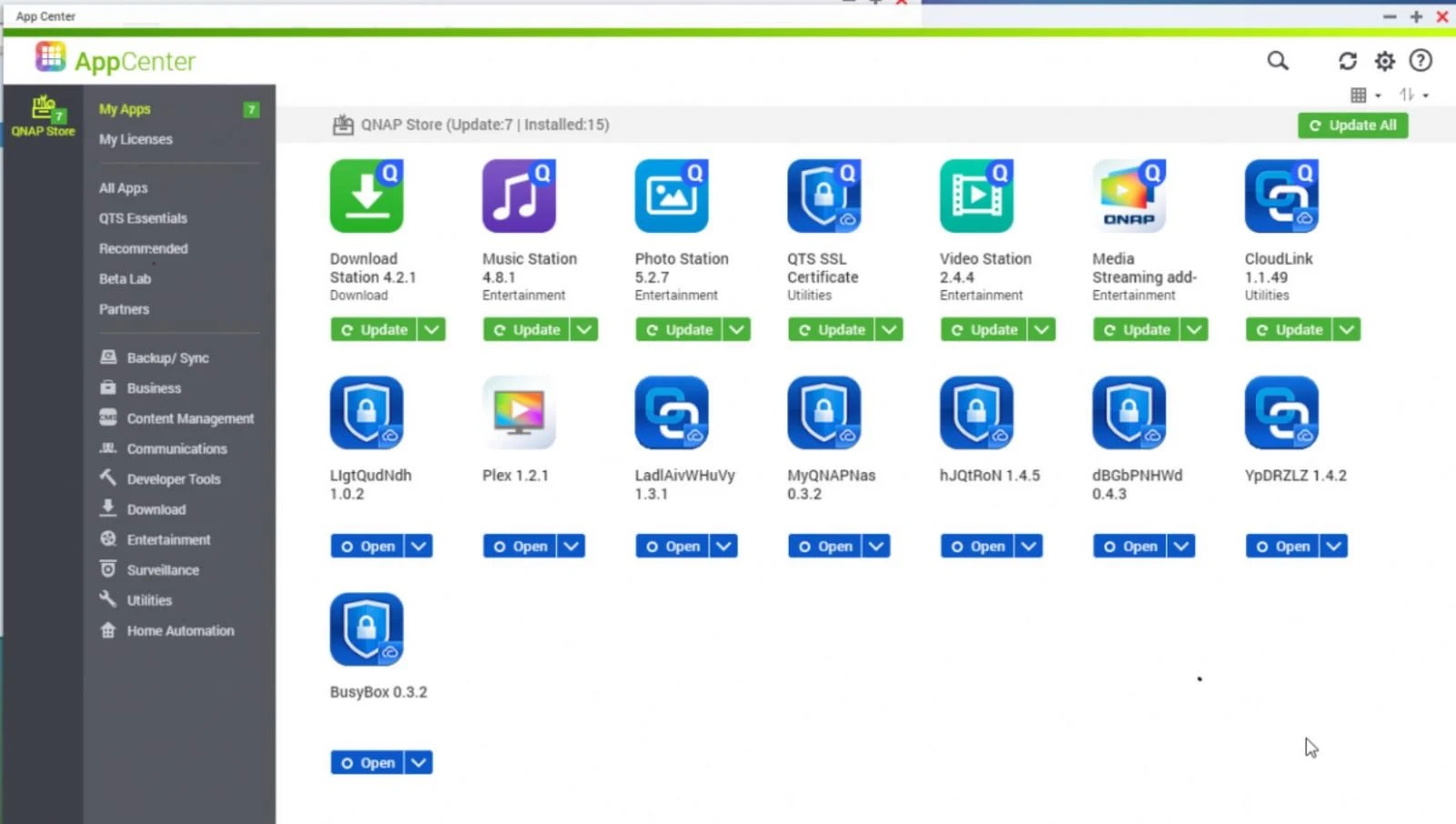This screenshot has height=824, width=1456.
Task: Click the MyQNAPNas app icon
Action: pyautogui.click(x=824, y=413)
